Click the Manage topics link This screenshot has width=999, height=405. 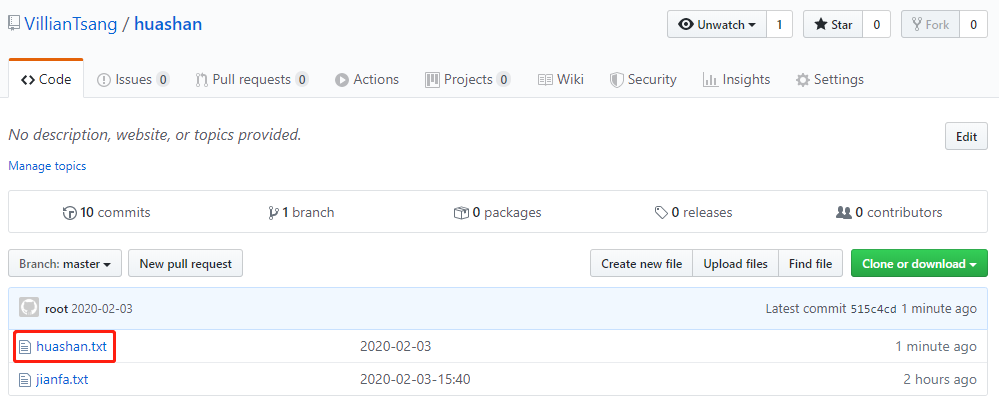click(x=47, y=166)
